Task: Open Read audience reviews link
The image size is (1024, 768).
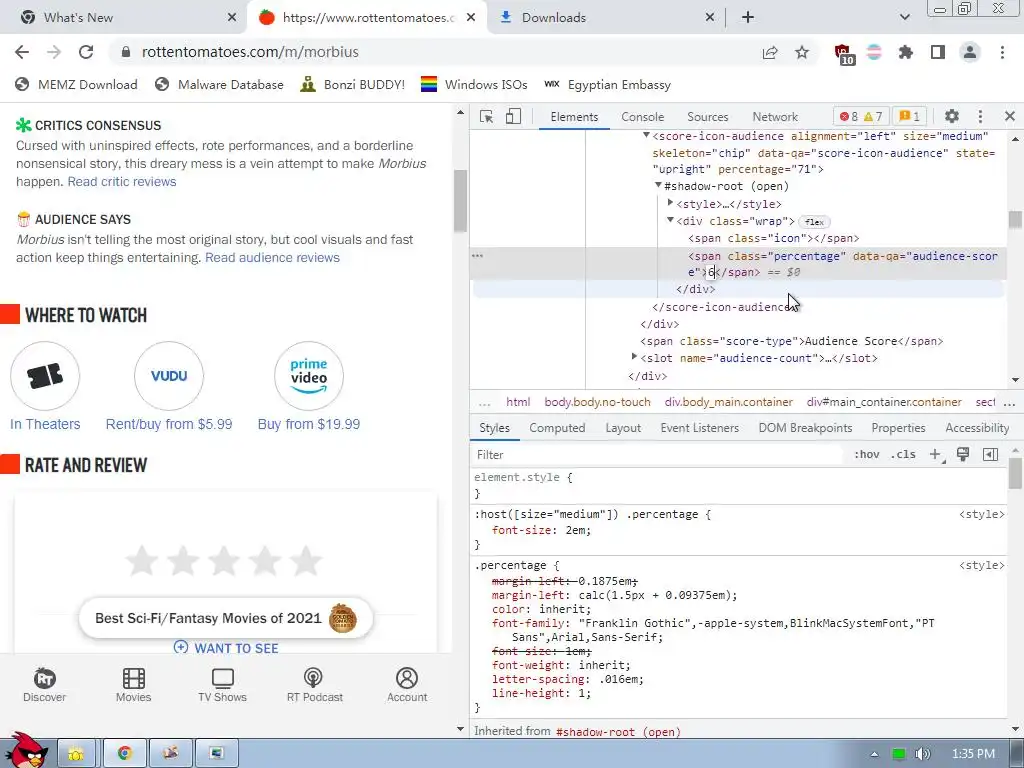Action: (272, 257)
